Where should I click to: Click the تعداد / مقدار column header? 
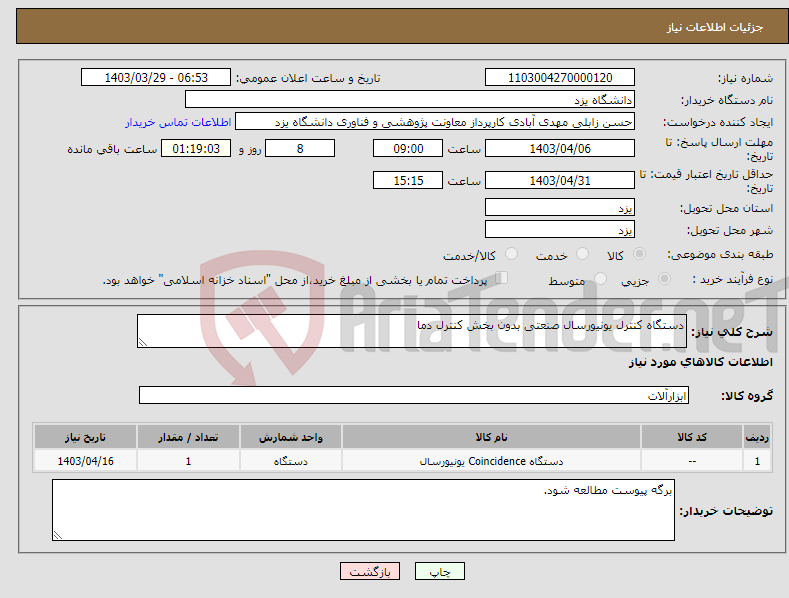coord(188,437)
